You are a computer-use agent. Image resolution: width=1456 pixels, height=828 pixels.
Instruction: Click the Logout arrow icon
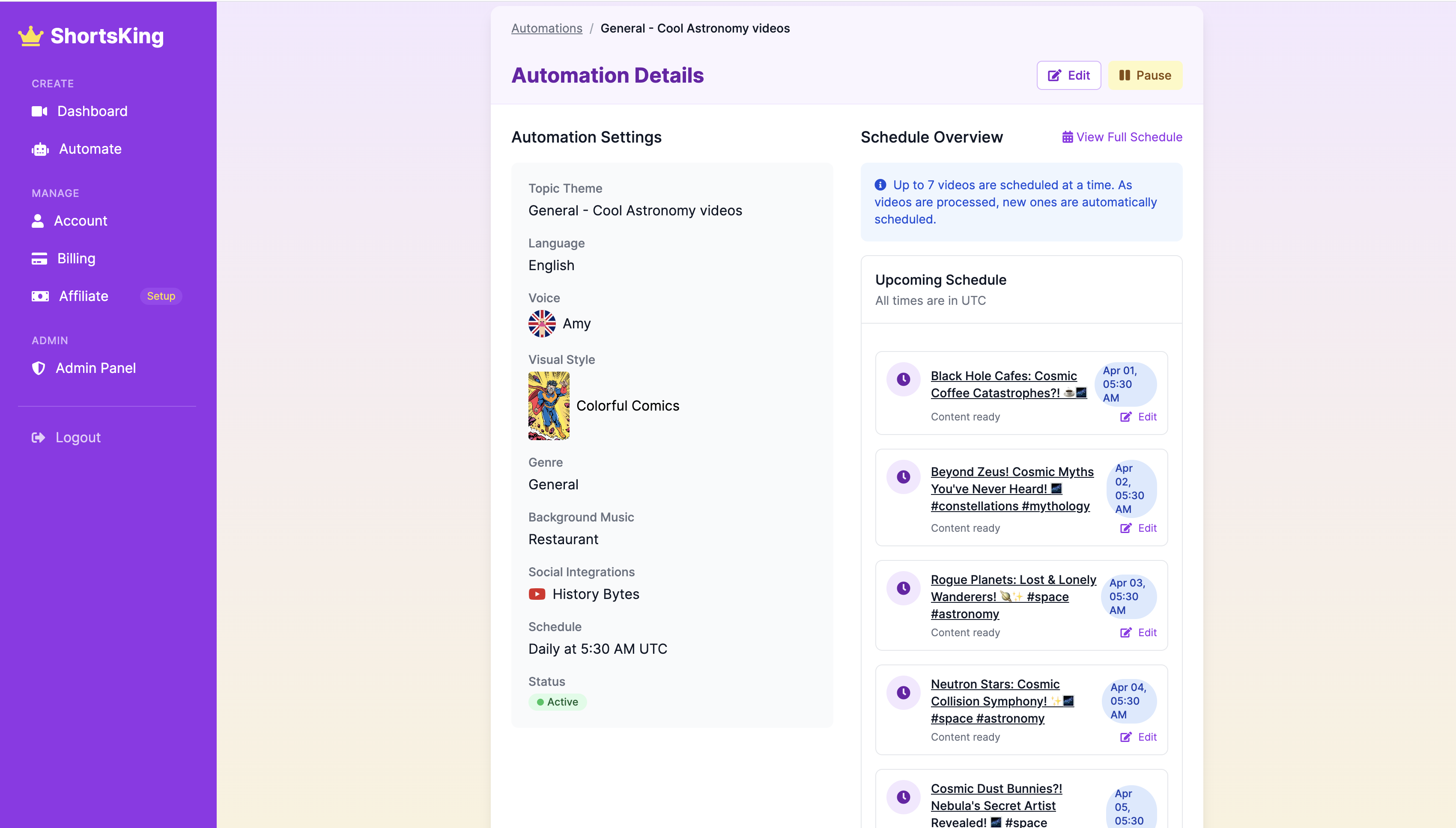tap(38, 437)
